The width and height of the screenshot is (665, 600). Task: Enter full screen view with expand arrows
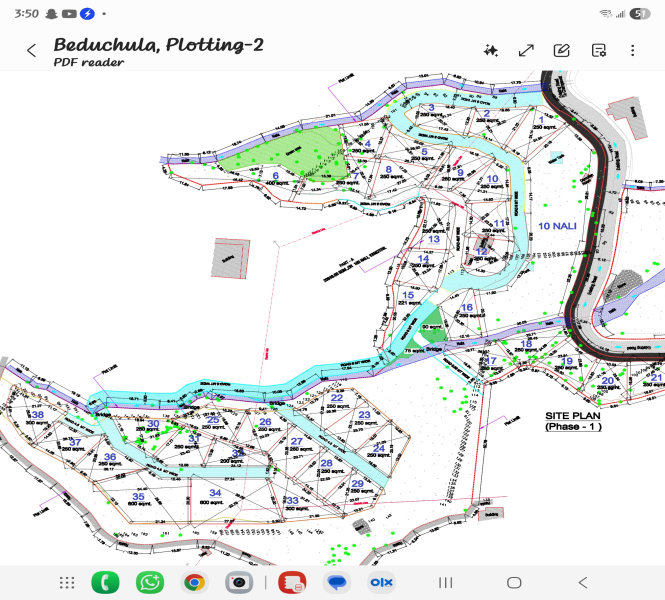point(526,50)
